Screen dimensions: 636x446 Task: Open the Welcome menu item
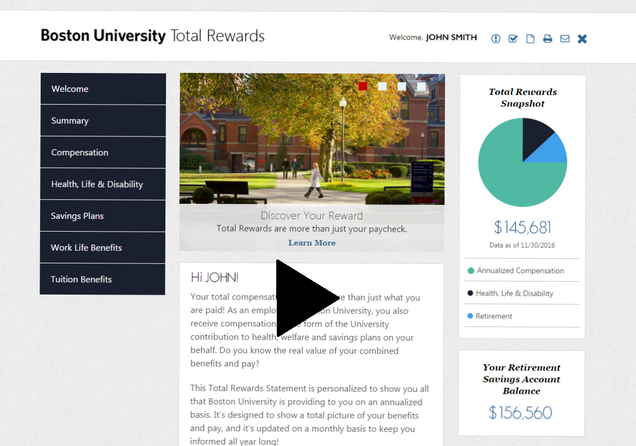coord(103,89)
